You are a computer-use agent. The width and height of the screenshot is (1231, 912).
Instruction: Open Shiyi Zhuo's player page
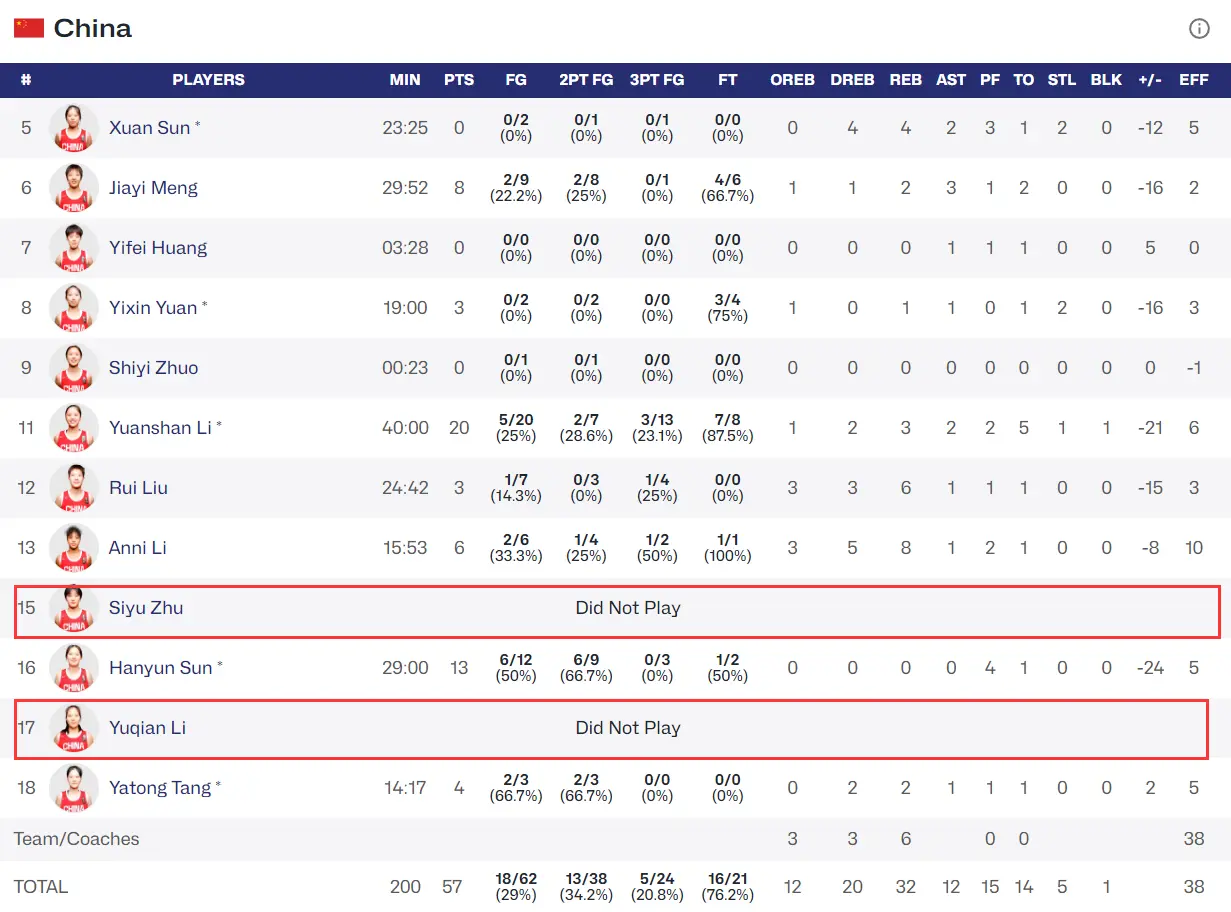point(153,368)
